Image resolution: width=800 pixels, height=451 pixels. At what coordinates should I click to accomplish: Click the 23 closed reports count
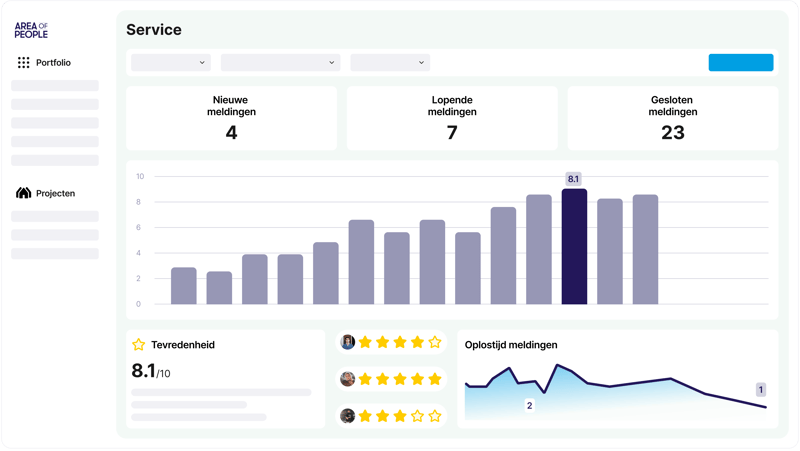click(673, 133)
